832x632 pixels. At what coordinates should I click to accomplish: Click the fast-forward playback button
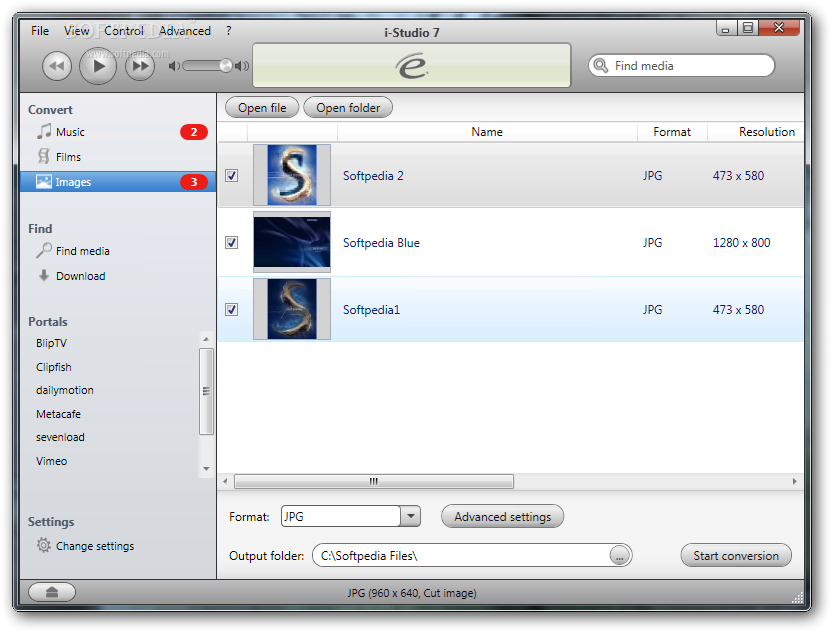[140, 66]
